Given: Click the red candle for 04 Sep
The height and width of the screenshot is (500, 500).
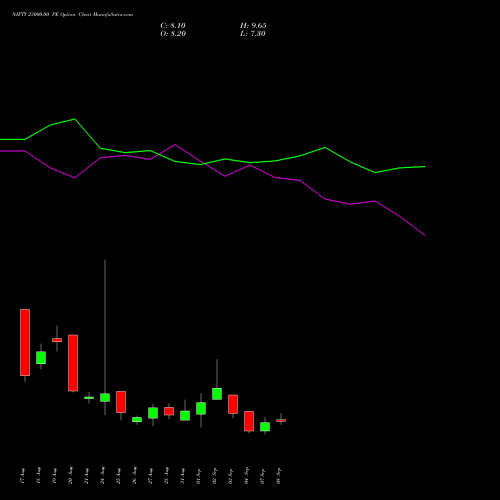Looking at the screenshot, I should (x=249, y=421).
